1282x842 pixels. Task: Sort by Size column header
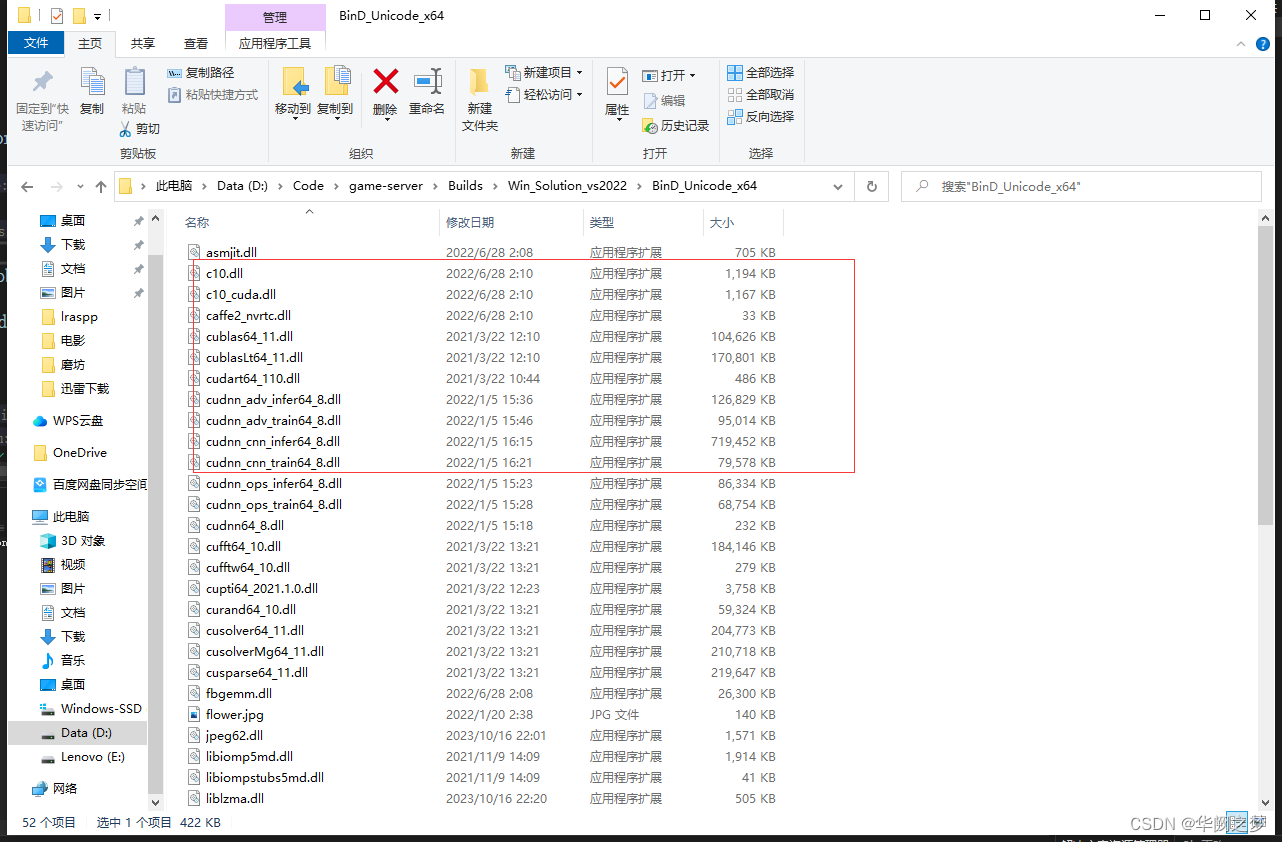(743, 223)
